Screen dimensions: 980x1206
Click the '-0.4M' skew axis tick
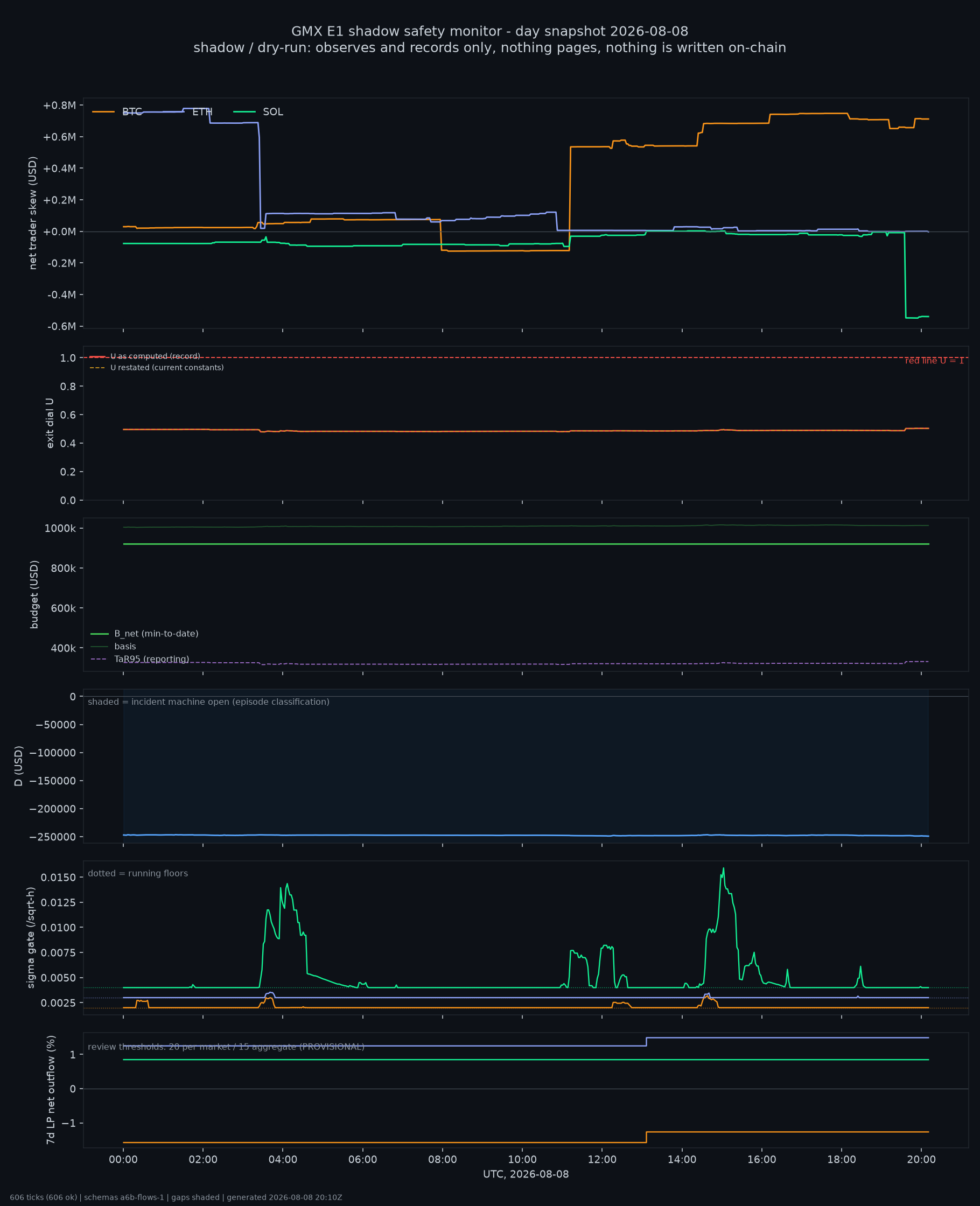coord(61,295)
